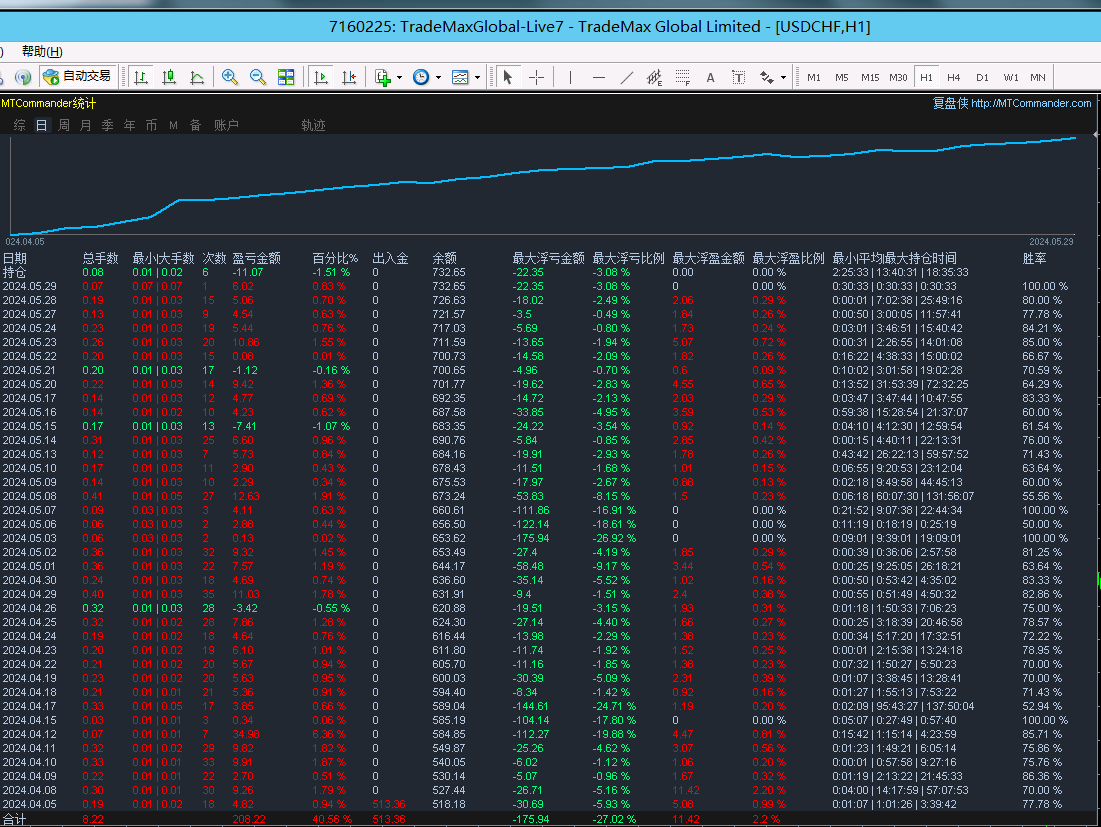Switch chart to candlestick mode
The width and height of the screenshot is (1101, 827).
[x=169, y=77]
